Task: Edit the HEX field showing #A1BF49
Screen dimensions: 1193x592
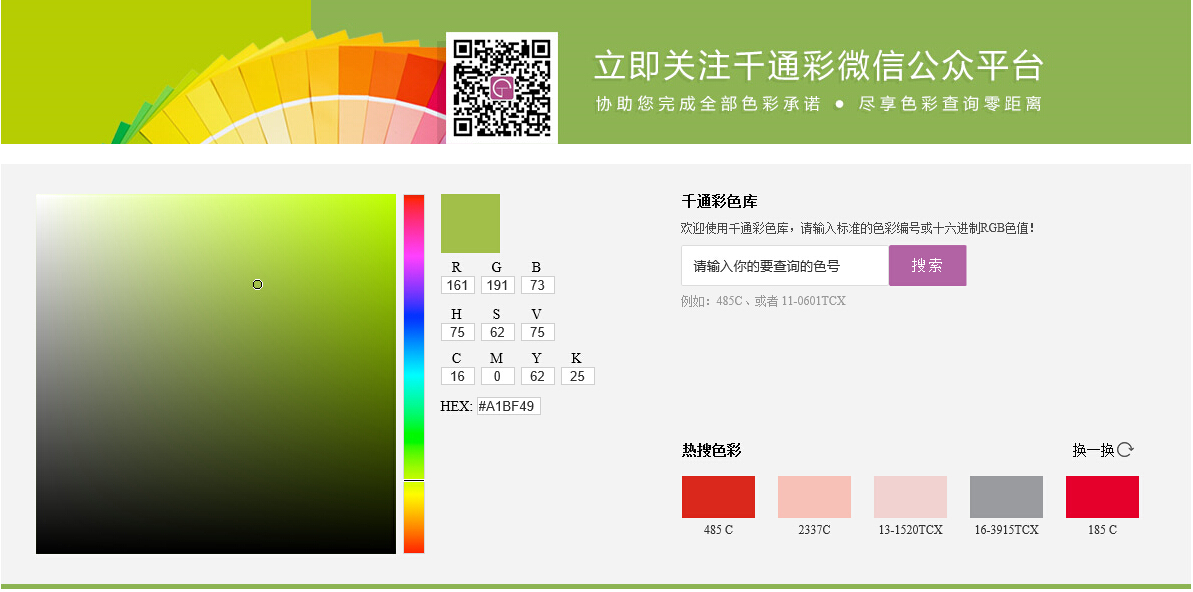Action: point(508,406)
